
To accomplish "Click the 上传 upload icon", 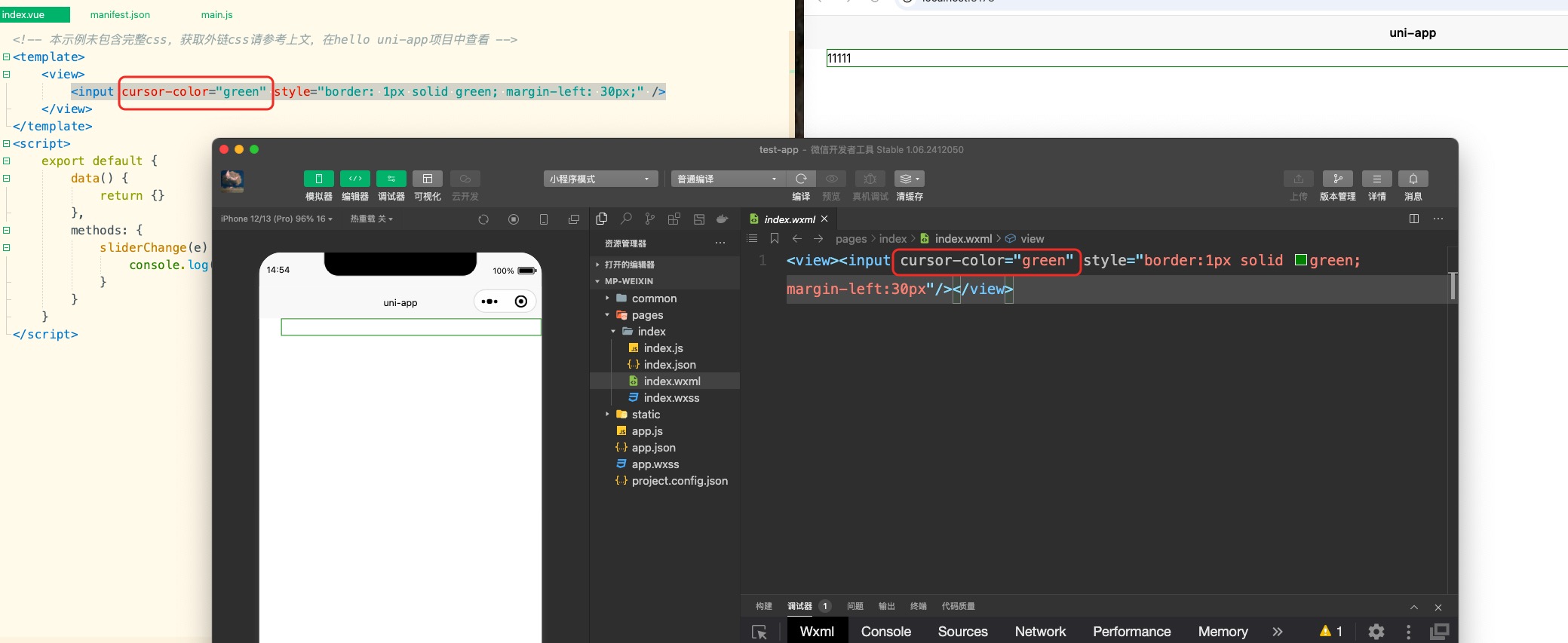I will (1298, 179).
